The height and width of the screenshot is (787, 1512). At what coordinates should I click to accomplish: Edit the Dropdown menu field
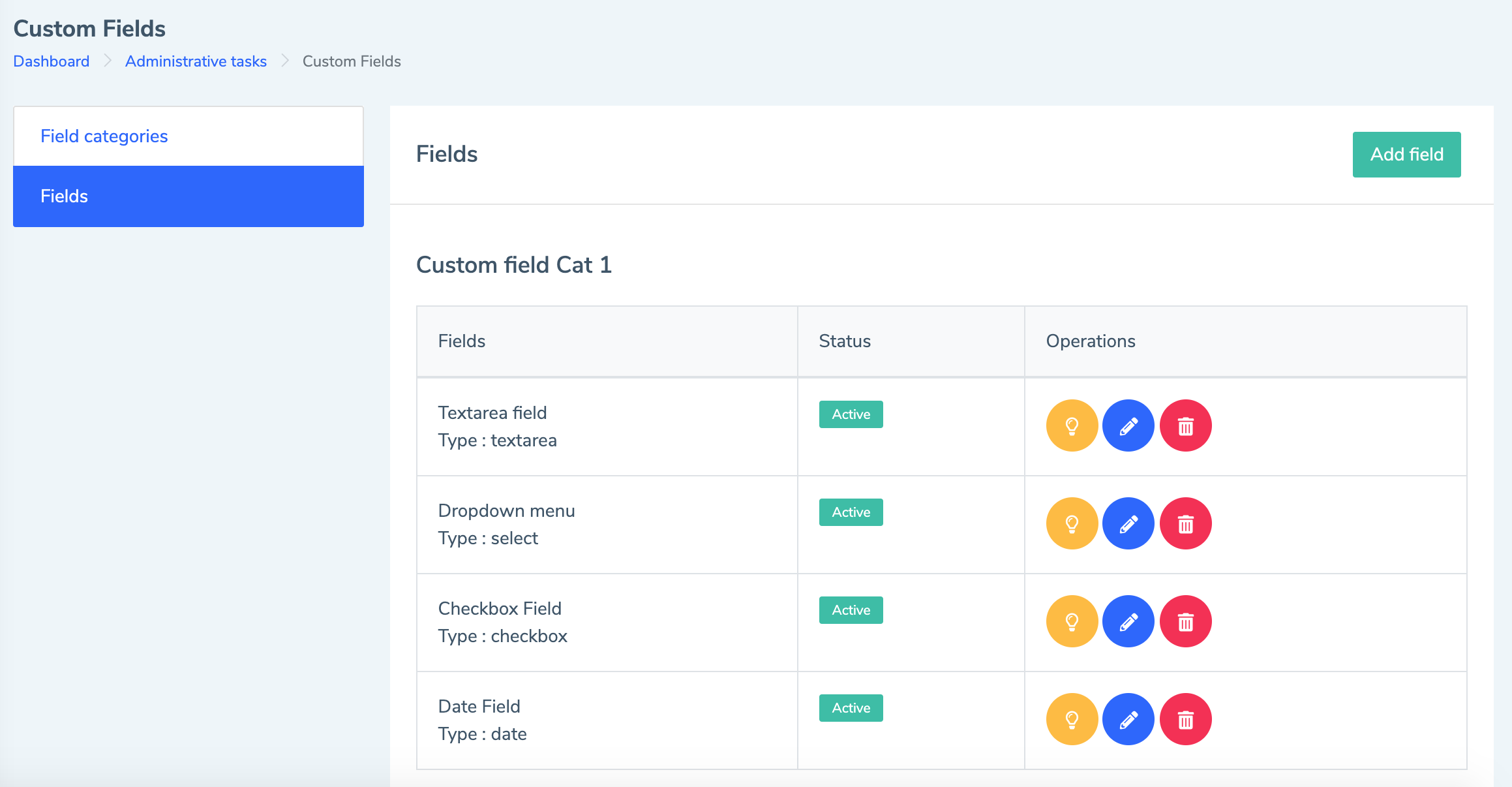point(1128,524)
